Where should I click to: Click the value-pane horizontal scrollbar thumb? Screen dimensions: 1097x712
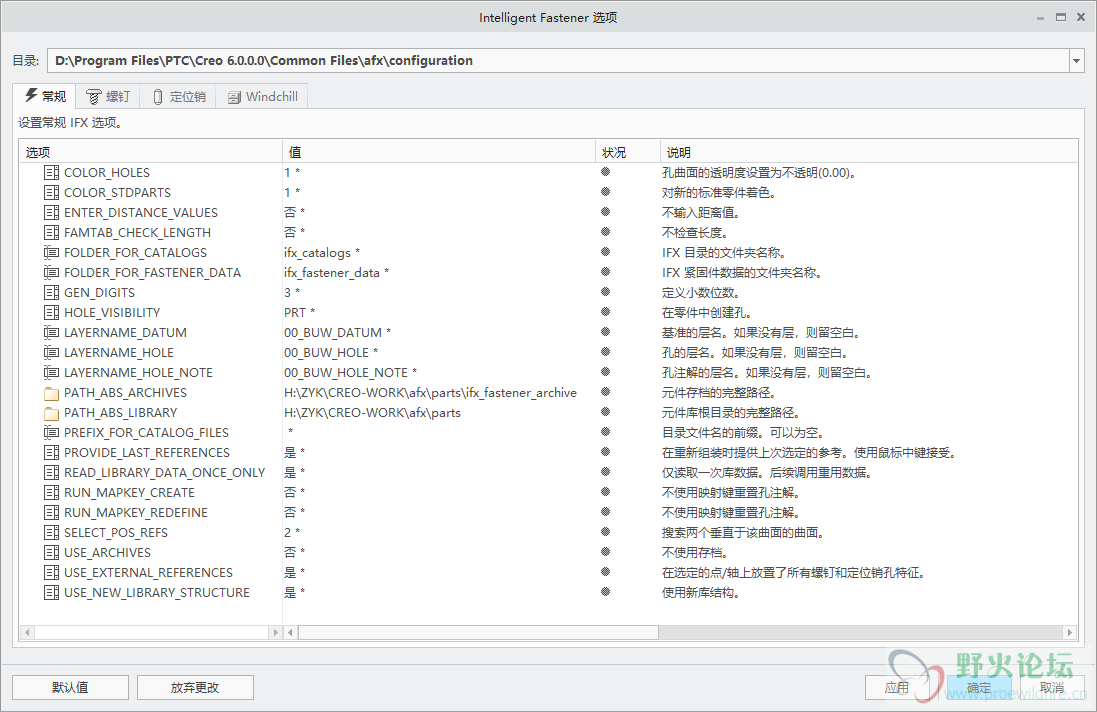479,632
